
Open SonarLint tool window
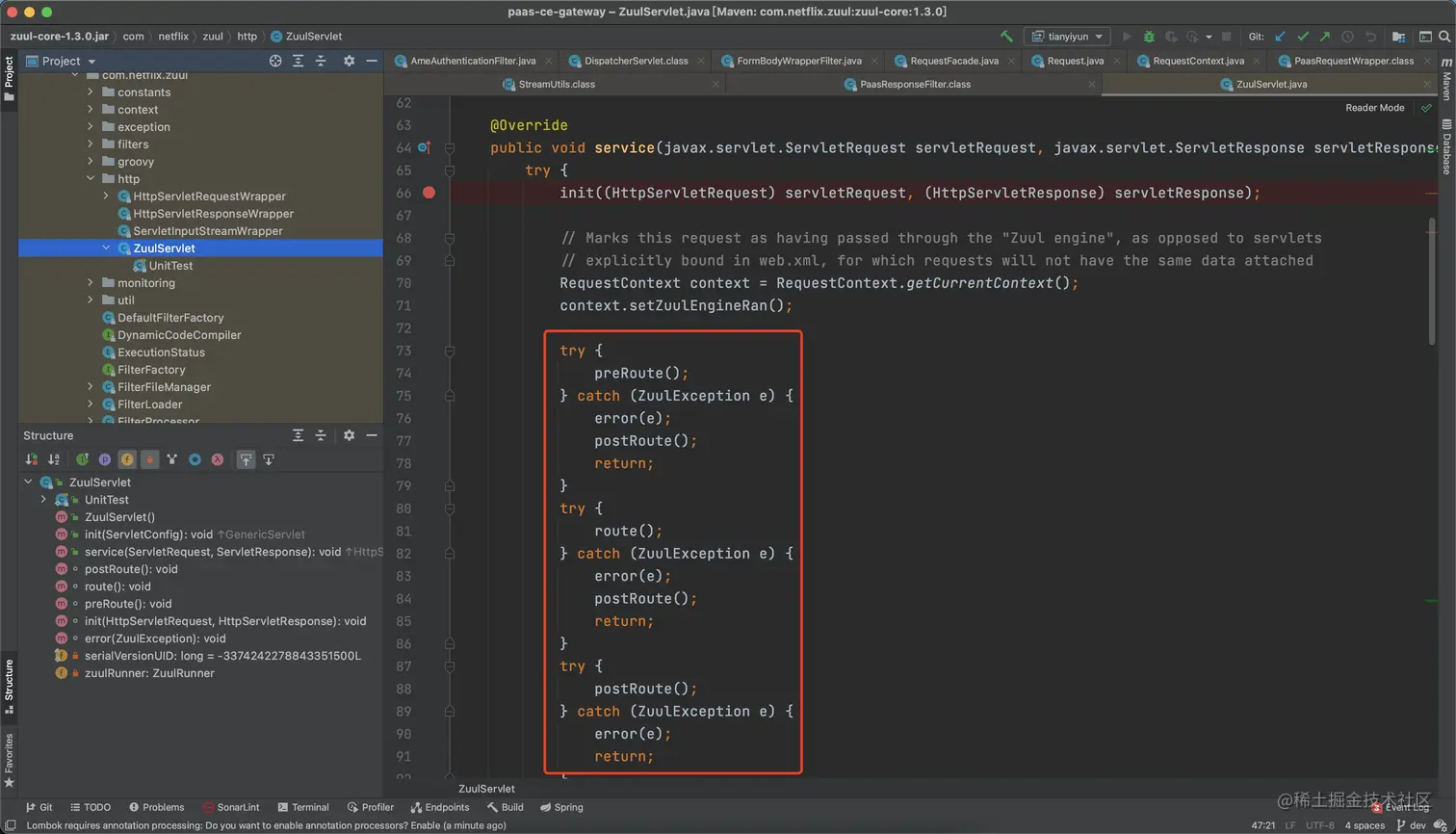pos(231,807)
